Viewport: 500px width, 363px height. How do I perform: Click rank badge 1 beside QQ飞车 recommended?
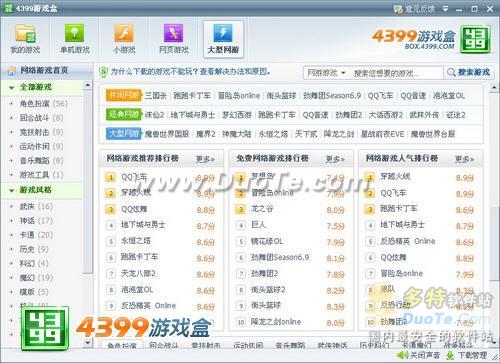click(x=110, y=177)
